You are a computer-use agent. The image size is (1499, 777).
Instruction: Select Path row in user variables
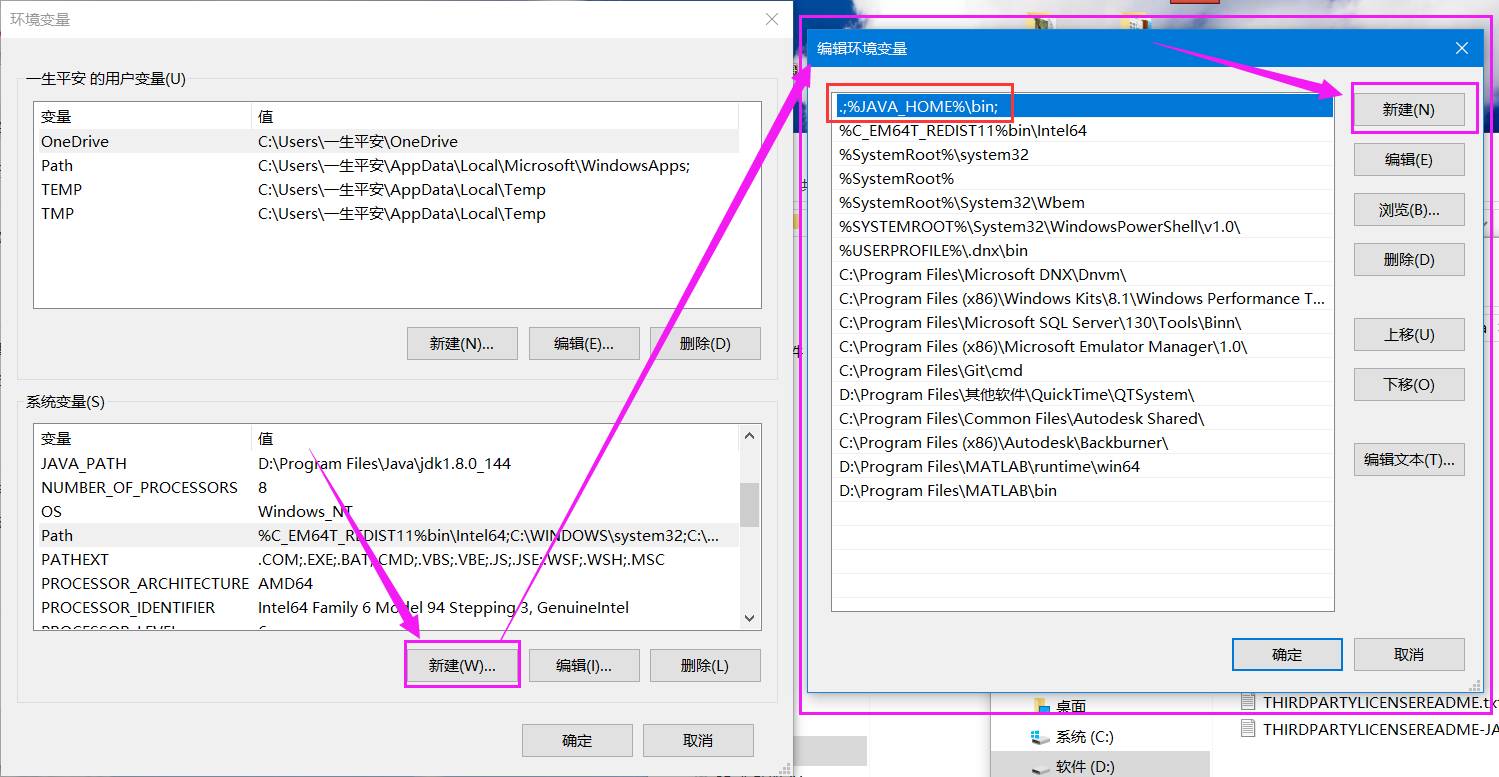pos(387,166)
